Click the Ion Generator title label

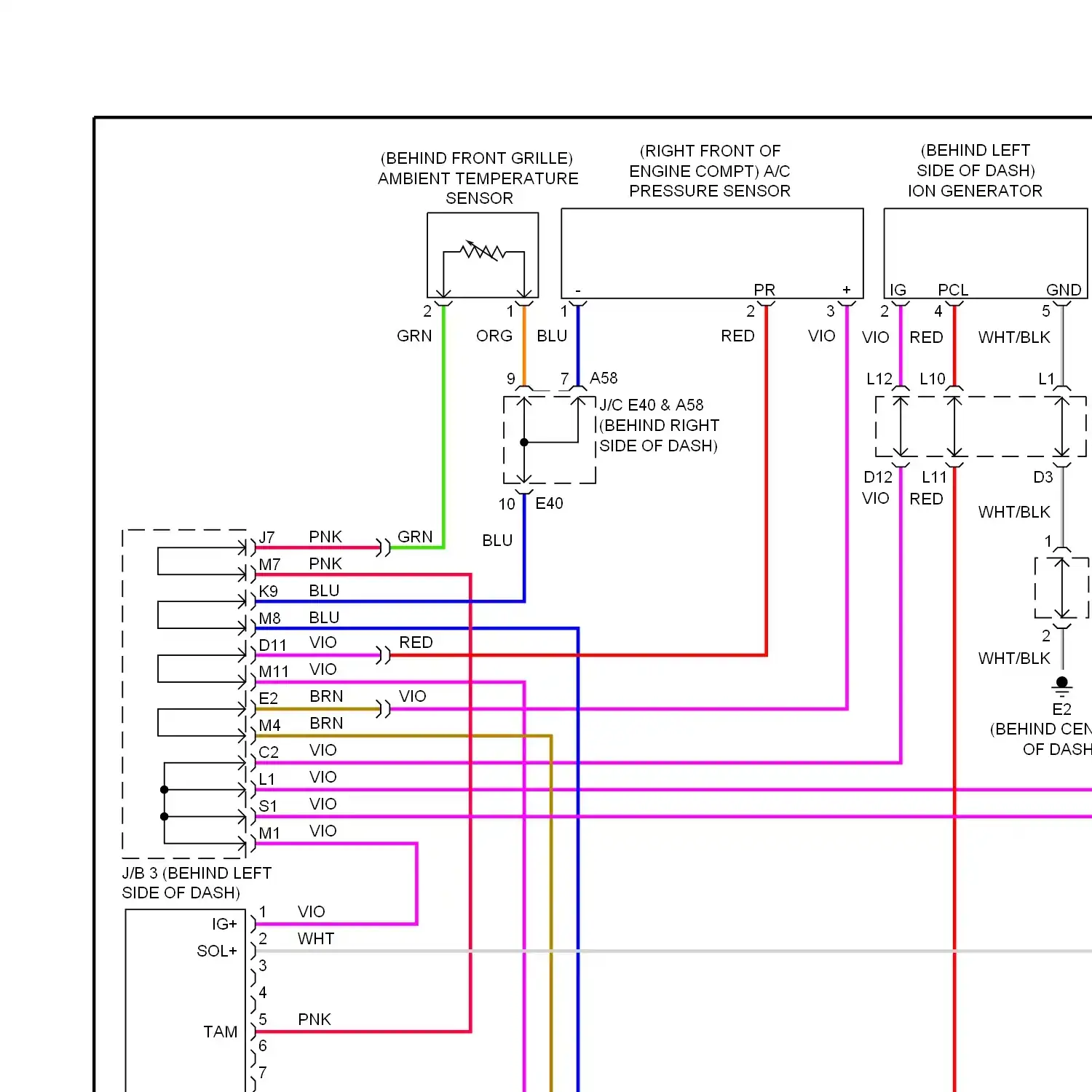point(975,170)
